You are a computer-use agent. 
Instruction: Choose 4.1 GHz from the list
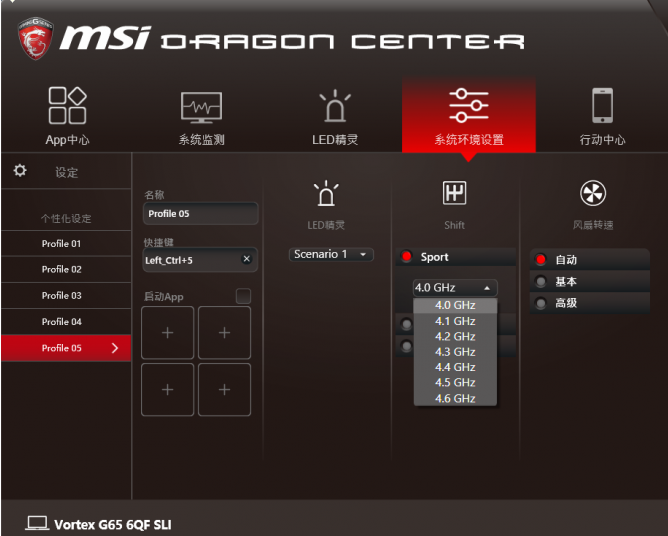coord(455,321)
